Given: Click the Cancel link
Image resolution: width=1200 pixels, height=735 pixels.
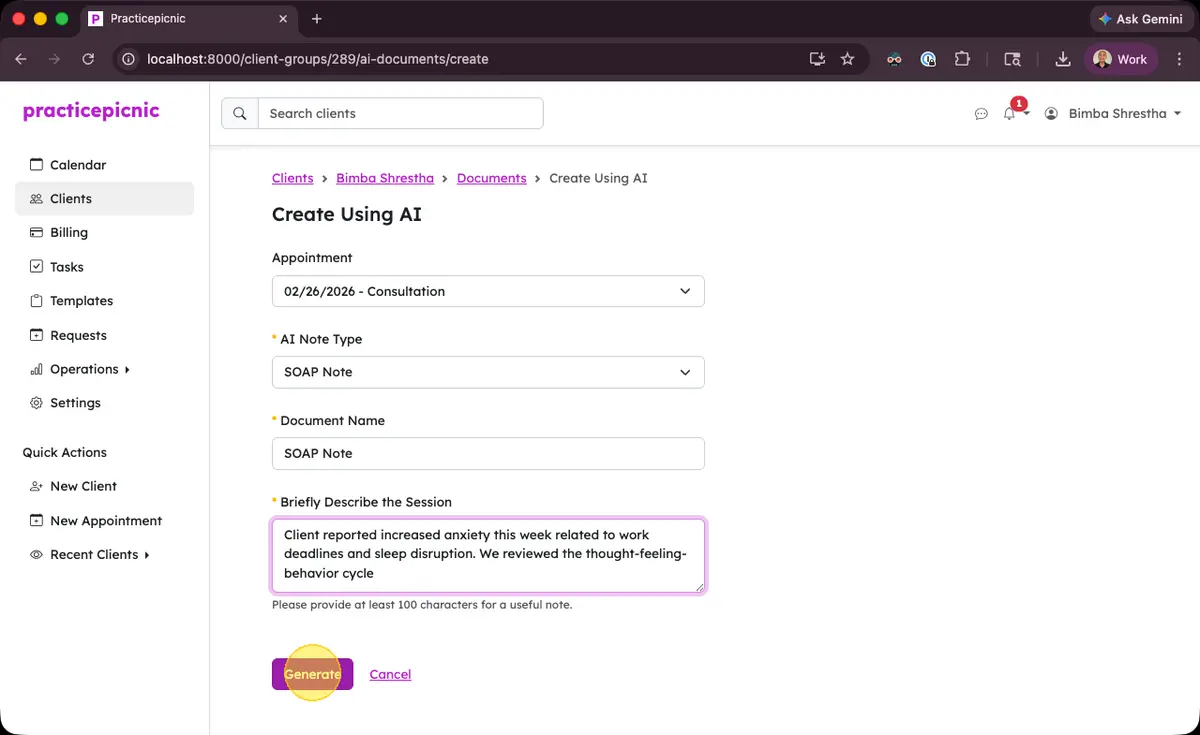Looking at the screenshot, I should point(390,674).
